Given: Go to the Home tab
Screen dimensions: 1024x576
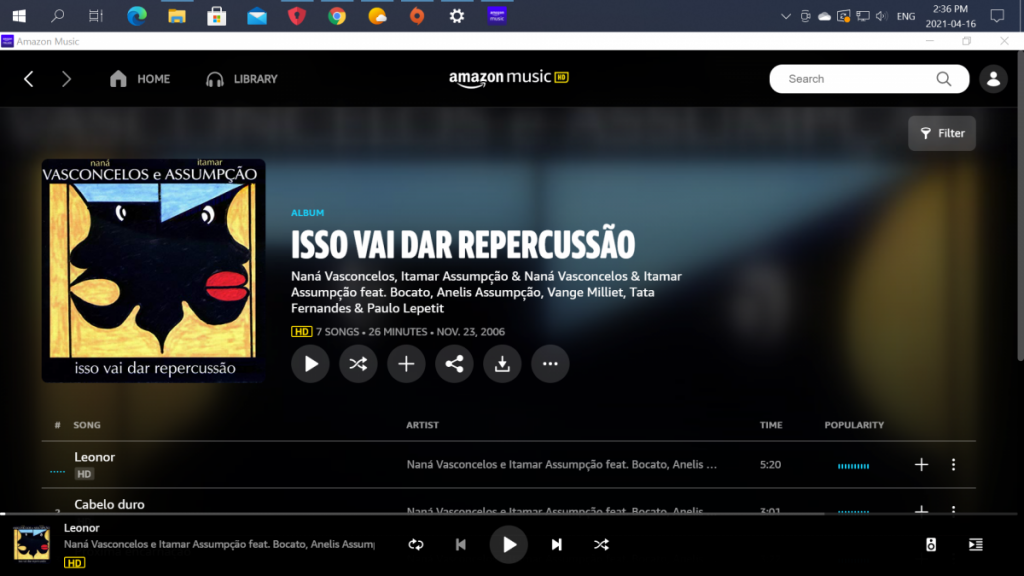Looking at the screenshot, I should pyautogui.click(x=140, y=79).
